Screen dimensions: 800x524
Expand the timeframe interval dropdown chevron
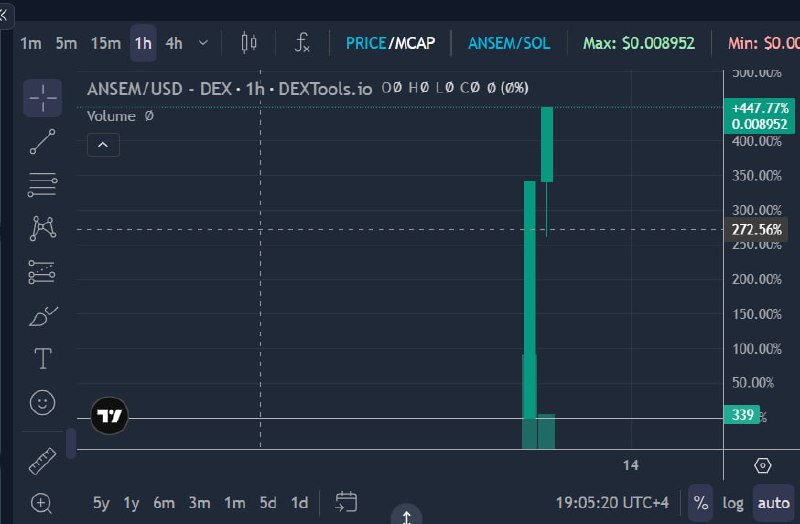coord(203,43)
